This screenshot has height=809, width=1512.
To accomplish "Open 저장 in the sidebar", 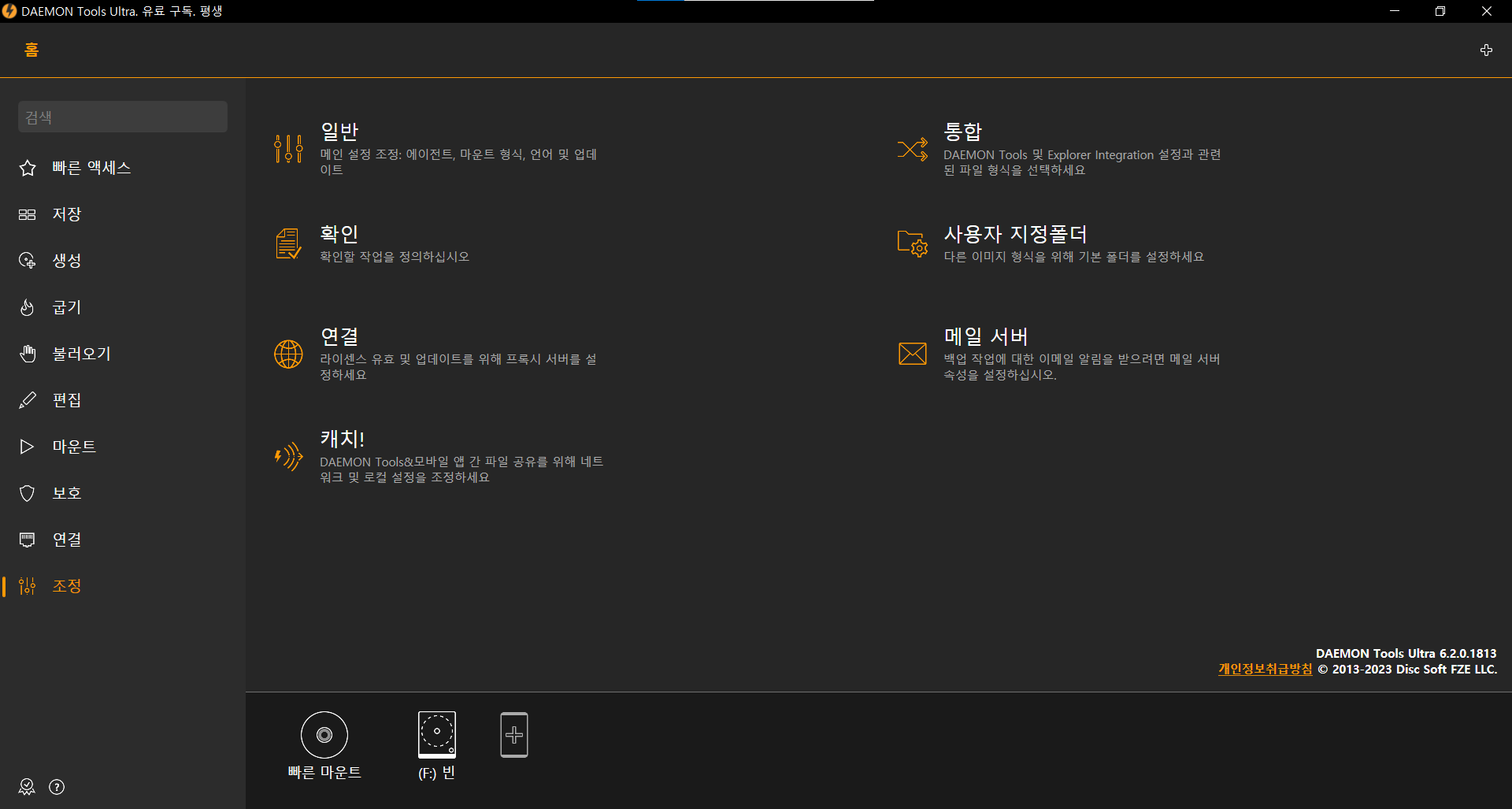I will tap(67, 214).
